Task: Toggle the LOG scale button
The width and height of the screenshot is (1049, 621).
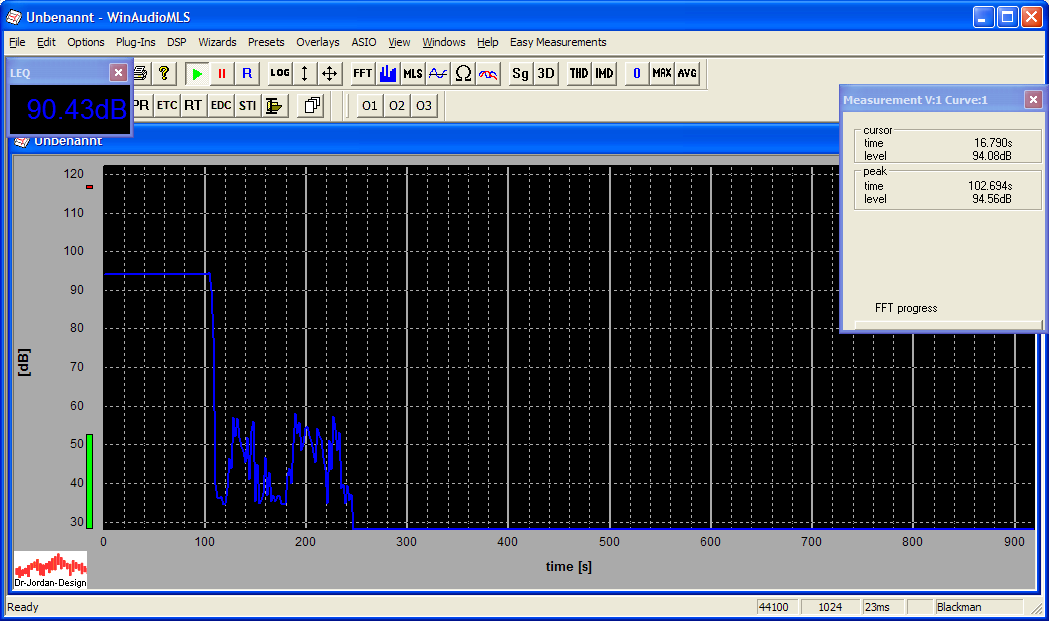Action: tap(280, 74)
